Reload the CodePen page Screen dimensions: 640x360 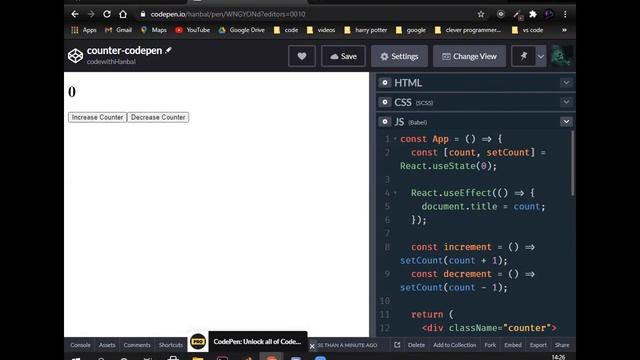(x=107, y=14)
